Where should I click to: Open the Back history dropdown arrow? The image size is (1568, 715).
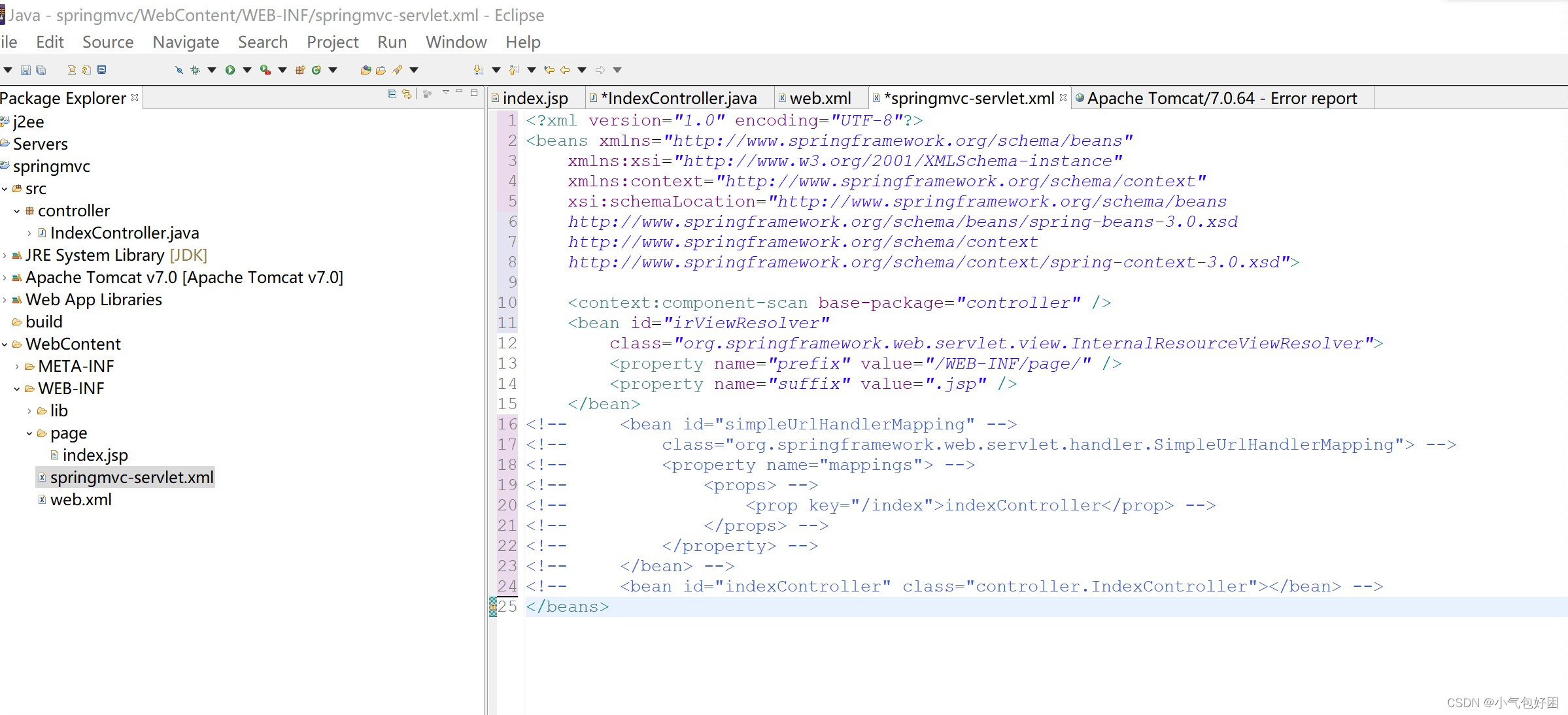pyautogui.click(x=582, y=70)
